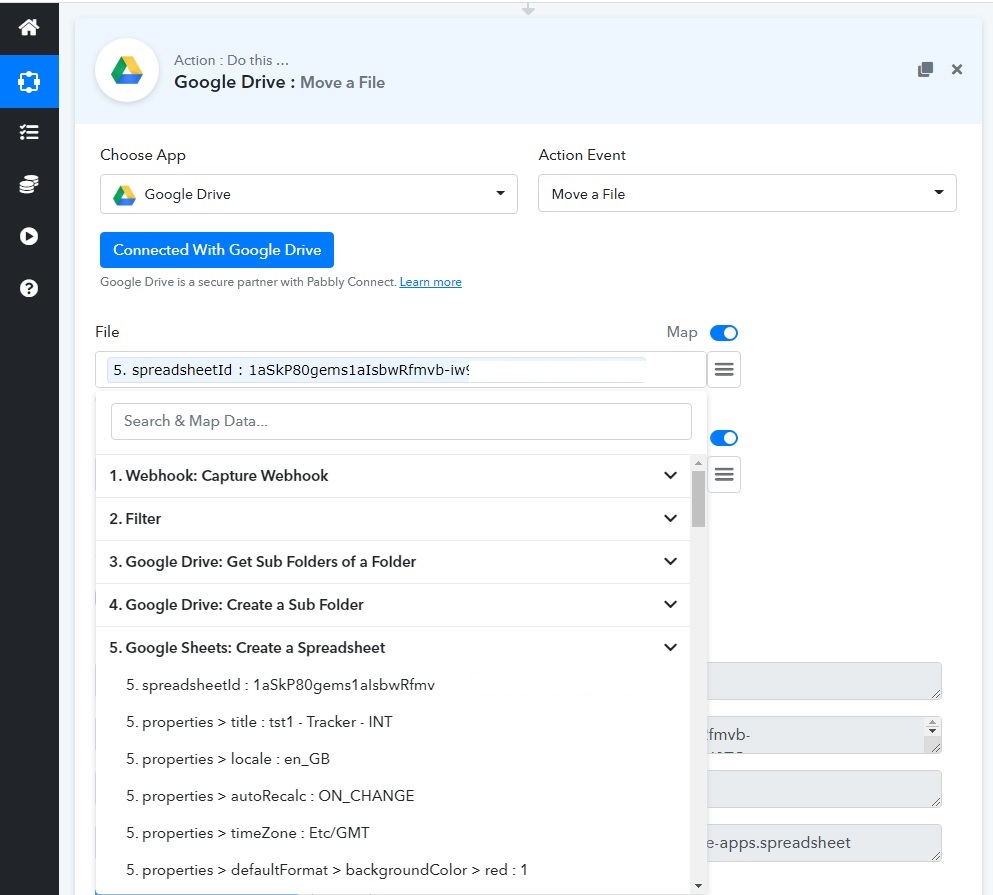Click the mapping list scrollbar thumb
Image resolution: width=993 pixels, height=895 pixels.
coord(698,499)
